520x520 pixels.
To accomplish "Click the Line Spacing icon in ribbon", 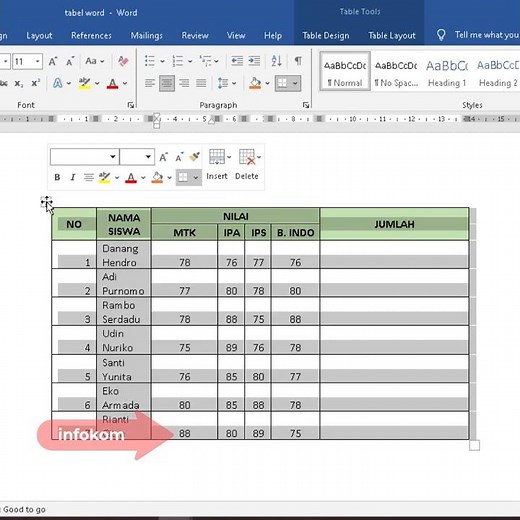I will pos(223,83).
